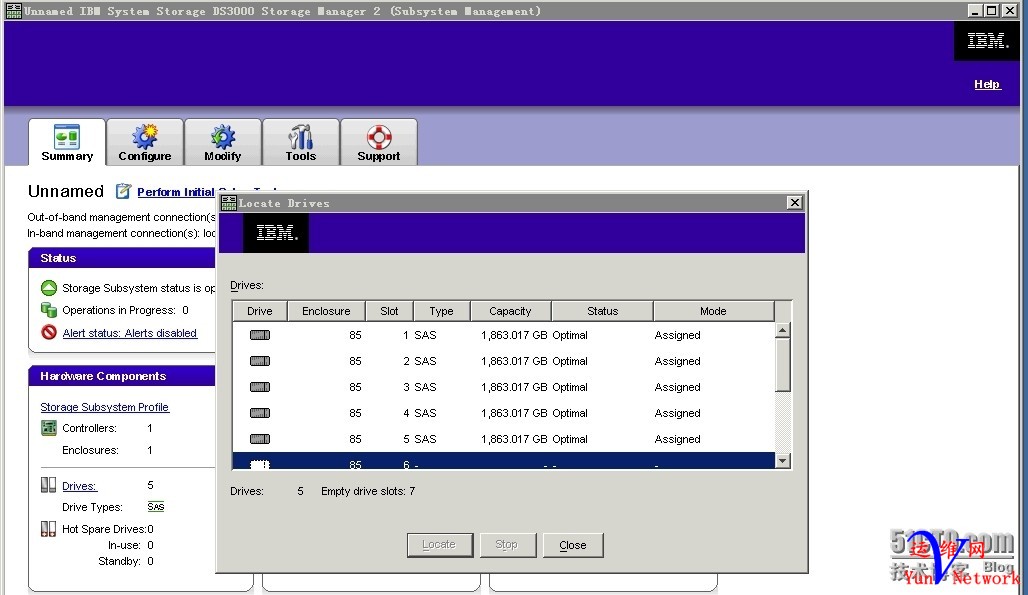Screen dimensions: 1028x595
Task: Close the Locate Drives dialog with X
Action: [x=795, y=202]
